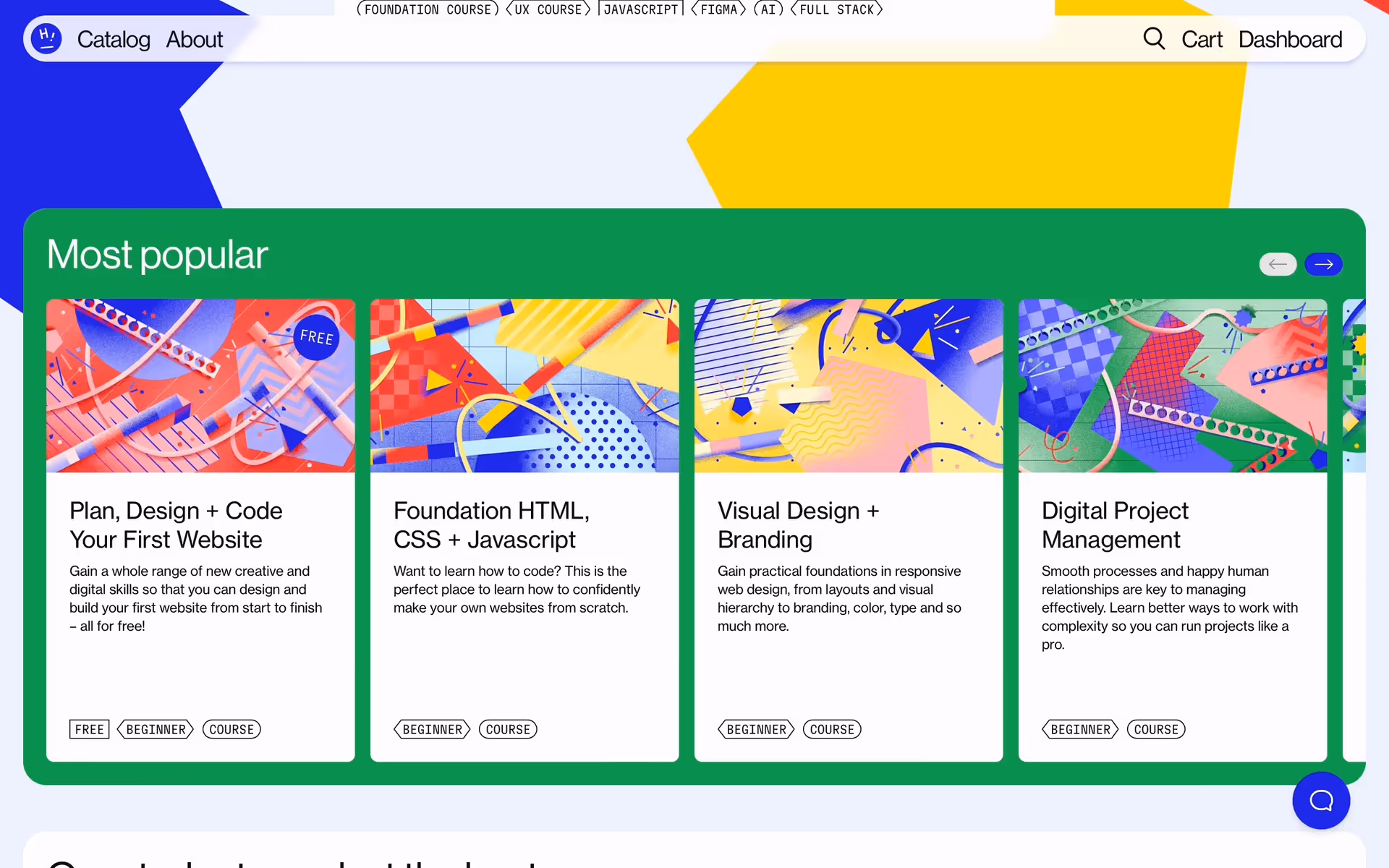Click the Visual Design + Branding thumbnail image
The image size is (1389, 868).
tap(848, 386)
